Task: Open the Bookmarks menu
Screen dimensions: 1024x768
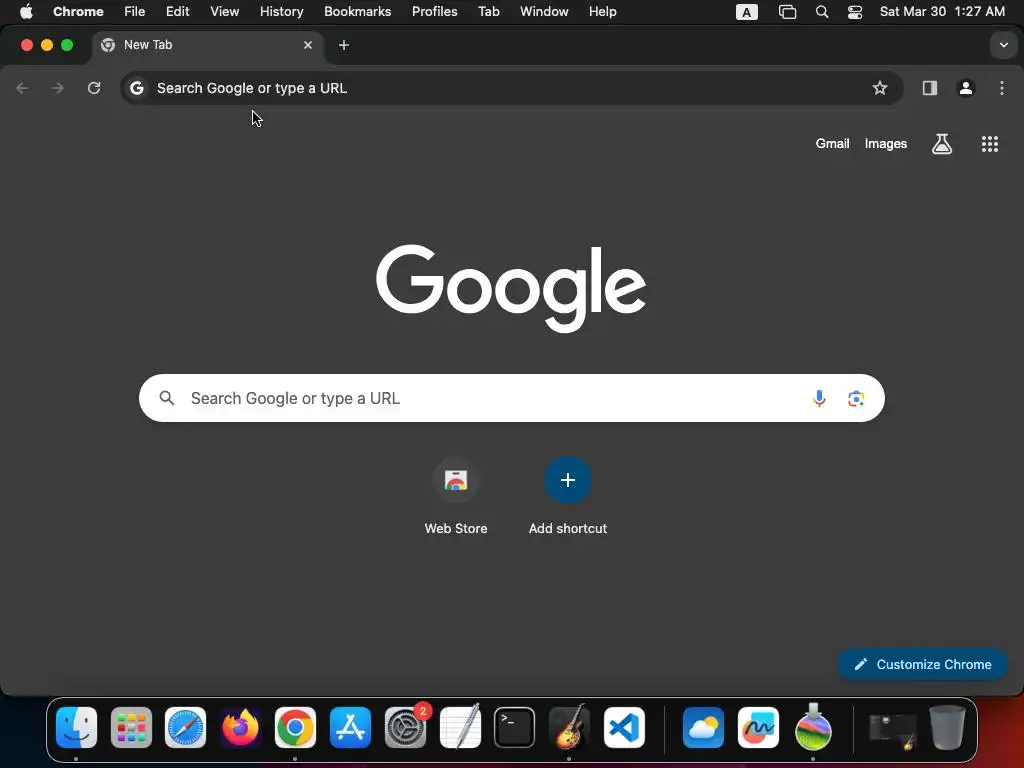Action: 357,12
